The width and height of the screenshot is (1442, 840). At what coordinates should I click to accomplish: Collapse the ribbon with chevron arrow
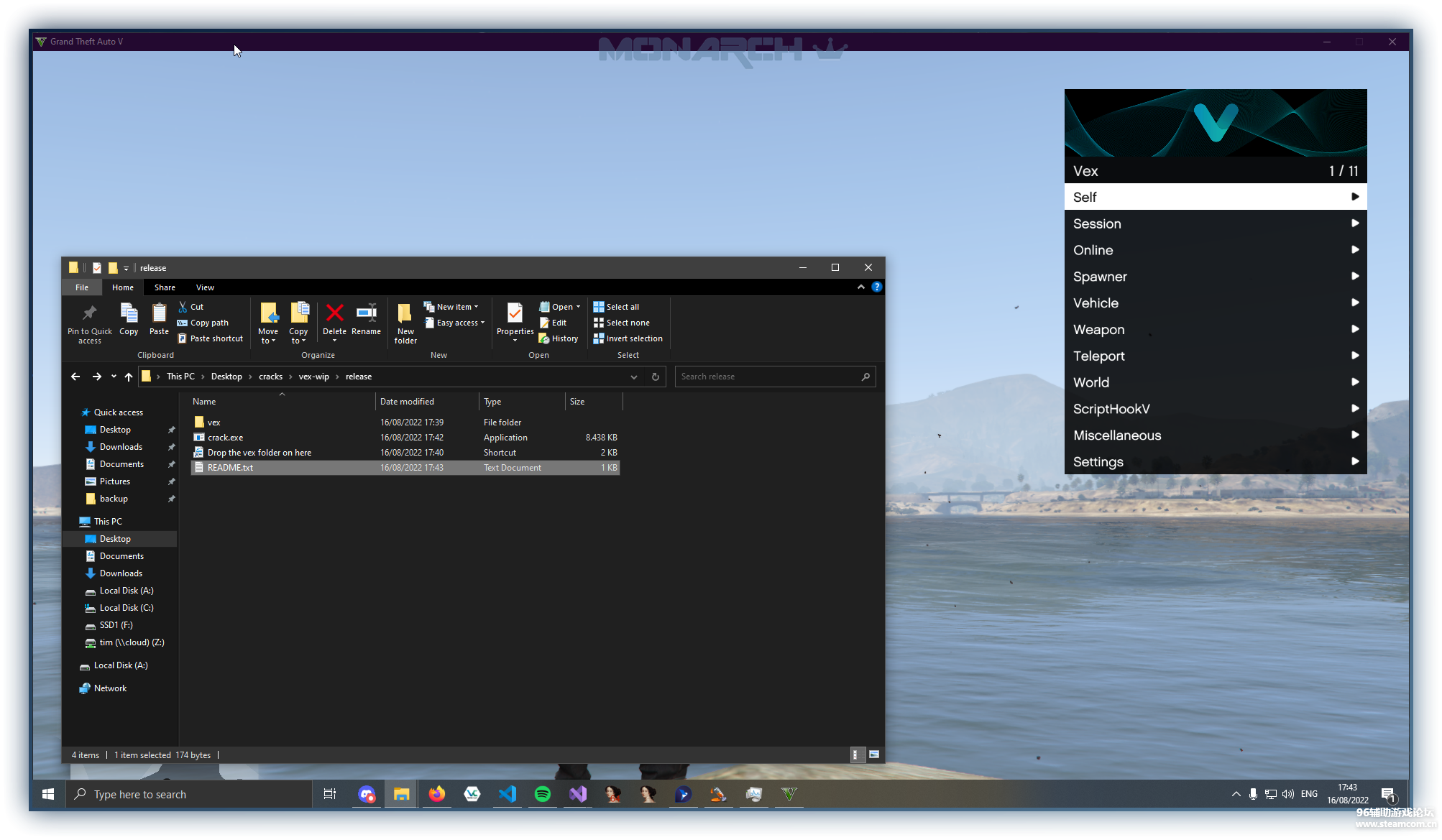(860, 287)
